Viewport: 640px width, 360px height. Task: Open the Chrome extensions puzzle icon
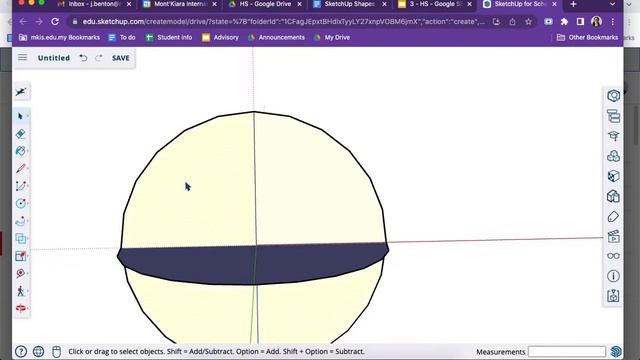point(564,22)
